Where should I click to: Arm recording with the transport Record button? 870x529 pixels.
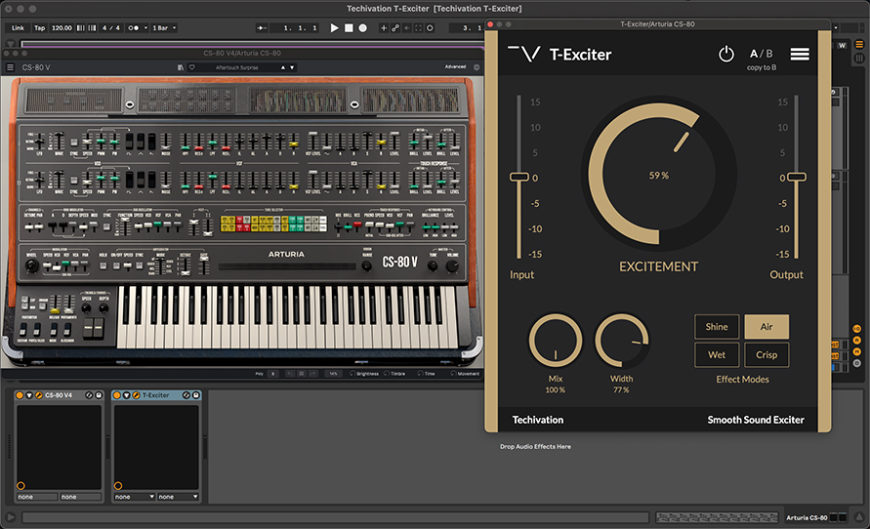tap(362, 28)
